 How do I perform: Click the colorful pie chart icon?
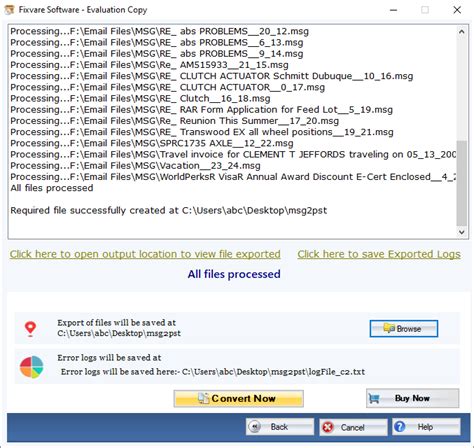point(32,367)
